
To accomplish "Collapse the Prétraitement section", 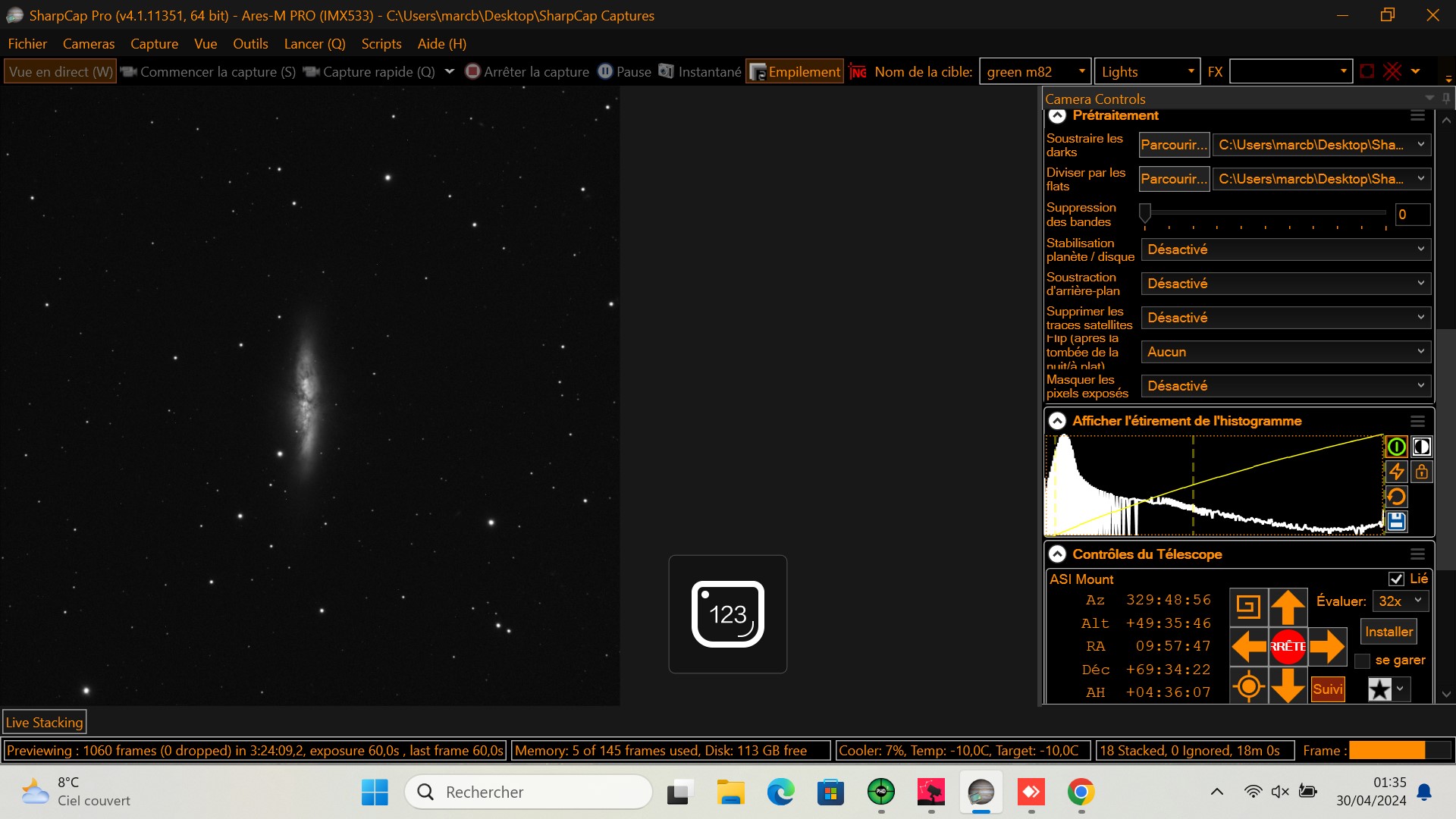I will tap(1057, 115).
